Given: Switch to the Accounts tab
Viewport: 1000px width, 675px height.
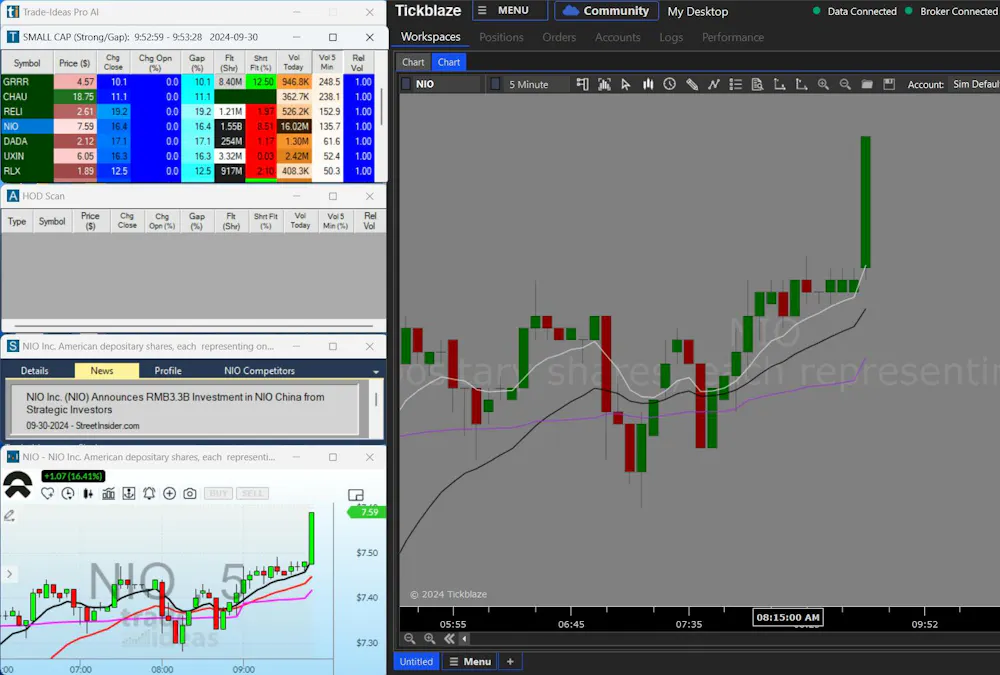Looking at the screenshot, I should pyautogui.click(x=617, y=37).
